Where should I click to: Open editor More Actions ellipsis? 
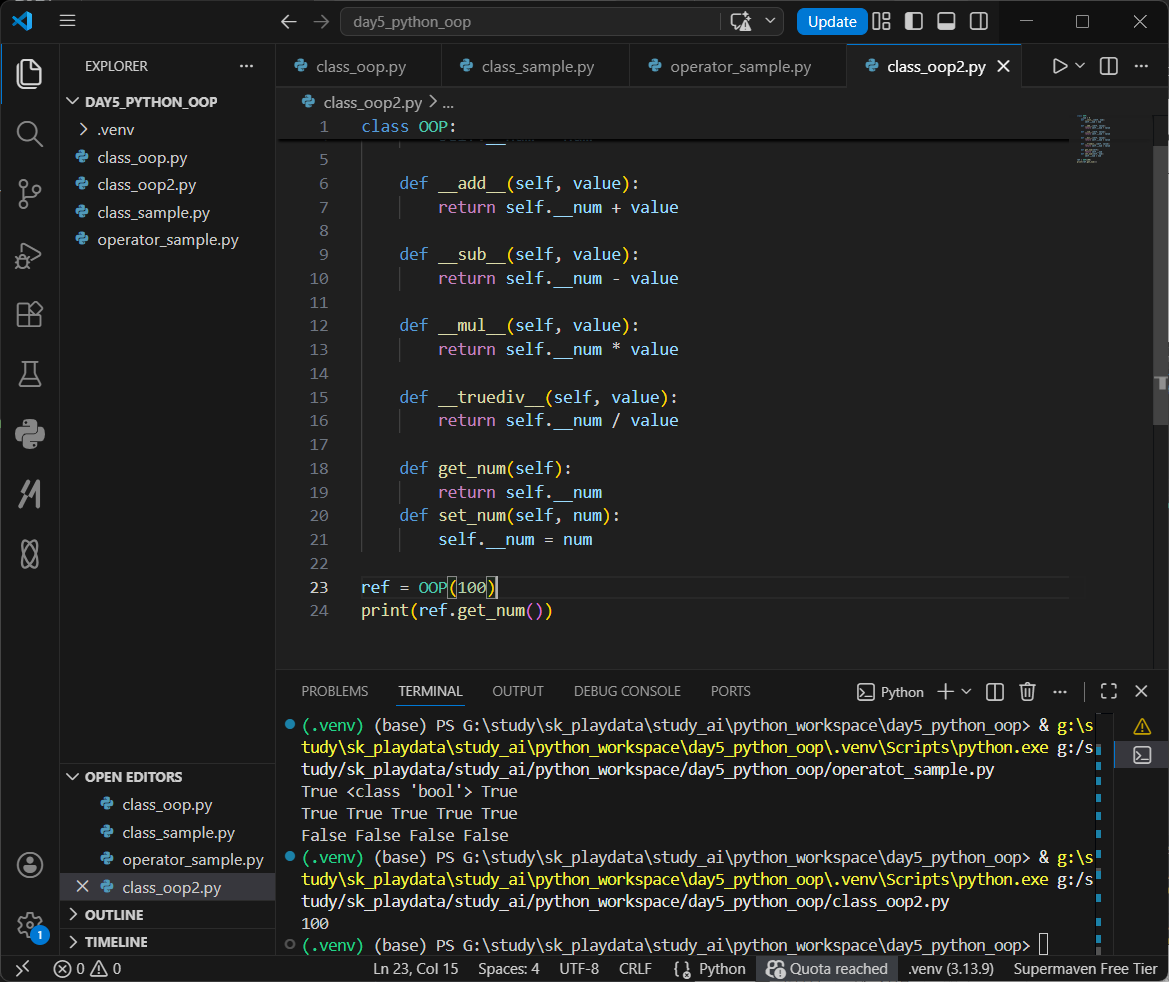click(x=1141, y=66)
